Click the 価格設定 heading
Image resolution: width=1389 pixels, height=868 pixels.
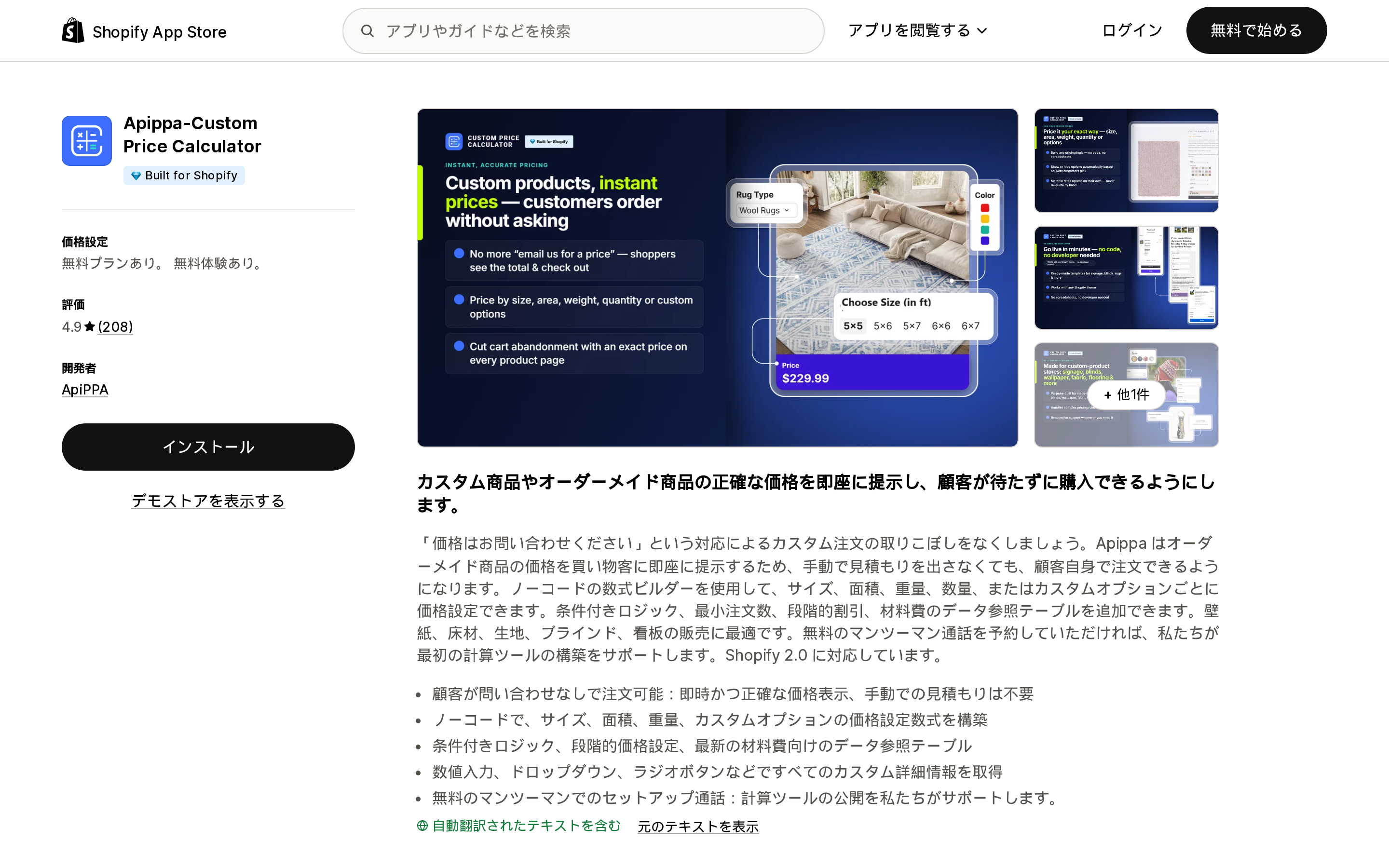85,242
